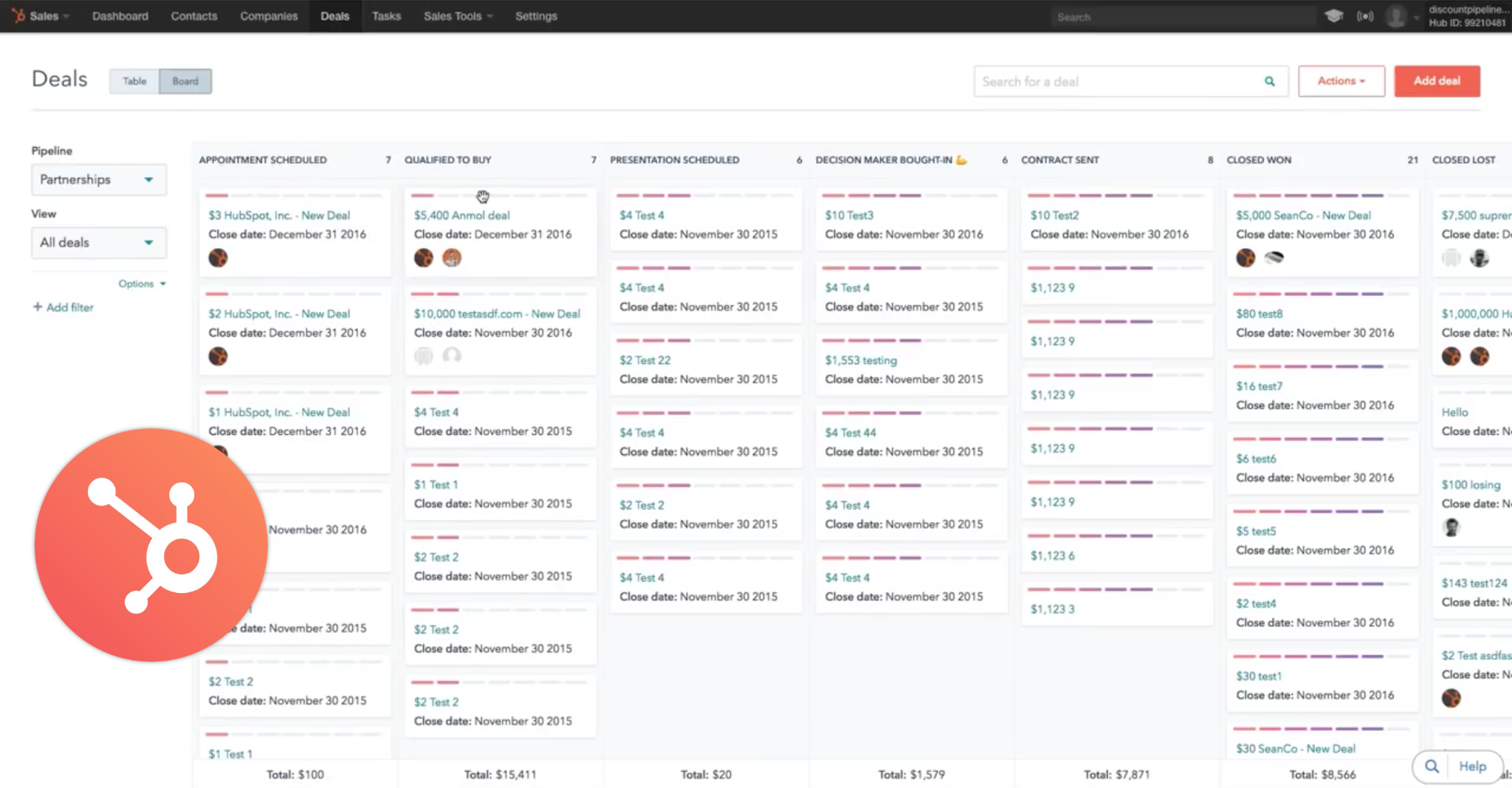Open the Actions dropdown
This screenshot has width=1512, height=788.
[1341, 81]
